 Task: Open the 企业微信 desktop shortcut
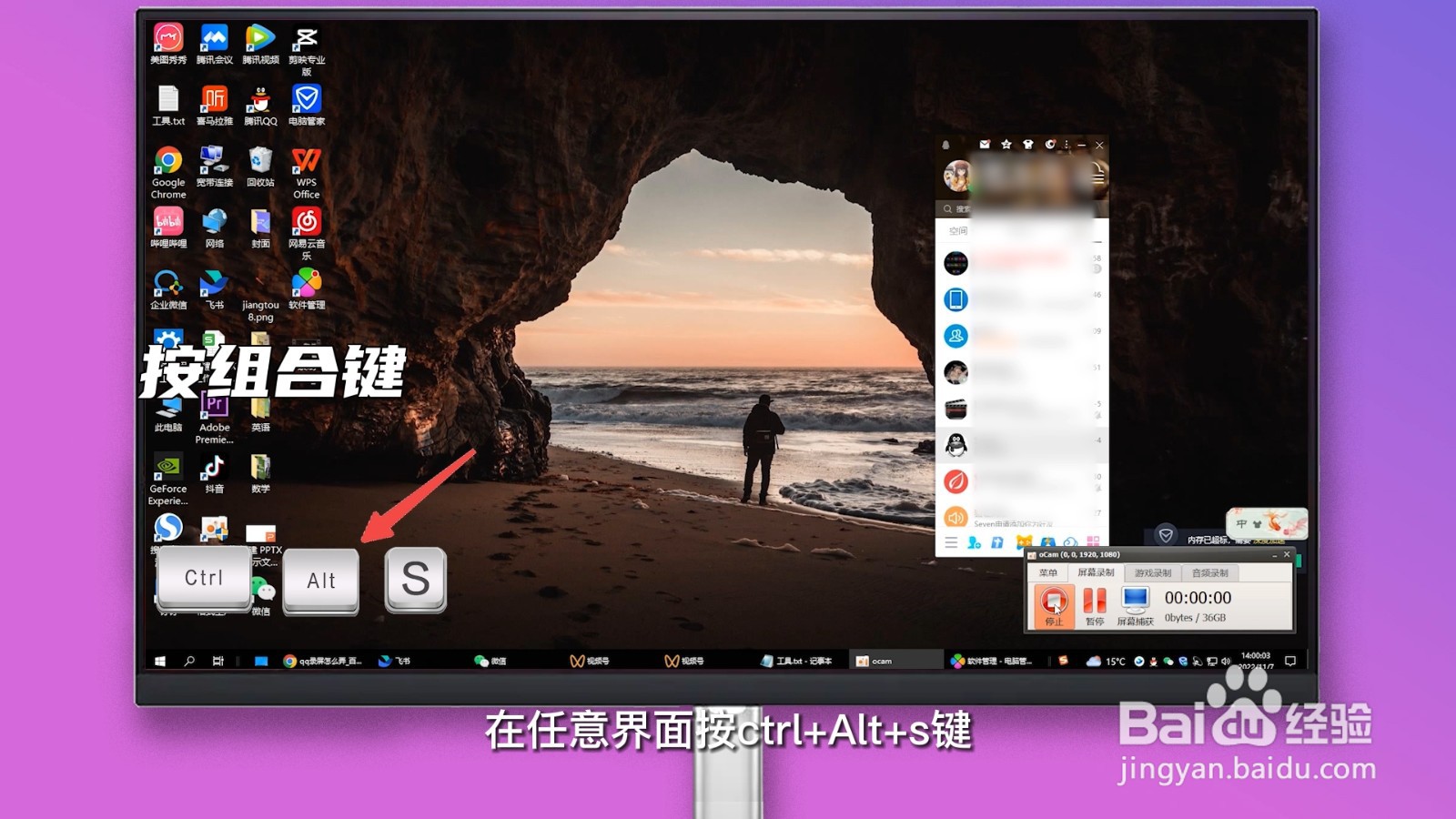pyautogui.click(x=168, y=289)
